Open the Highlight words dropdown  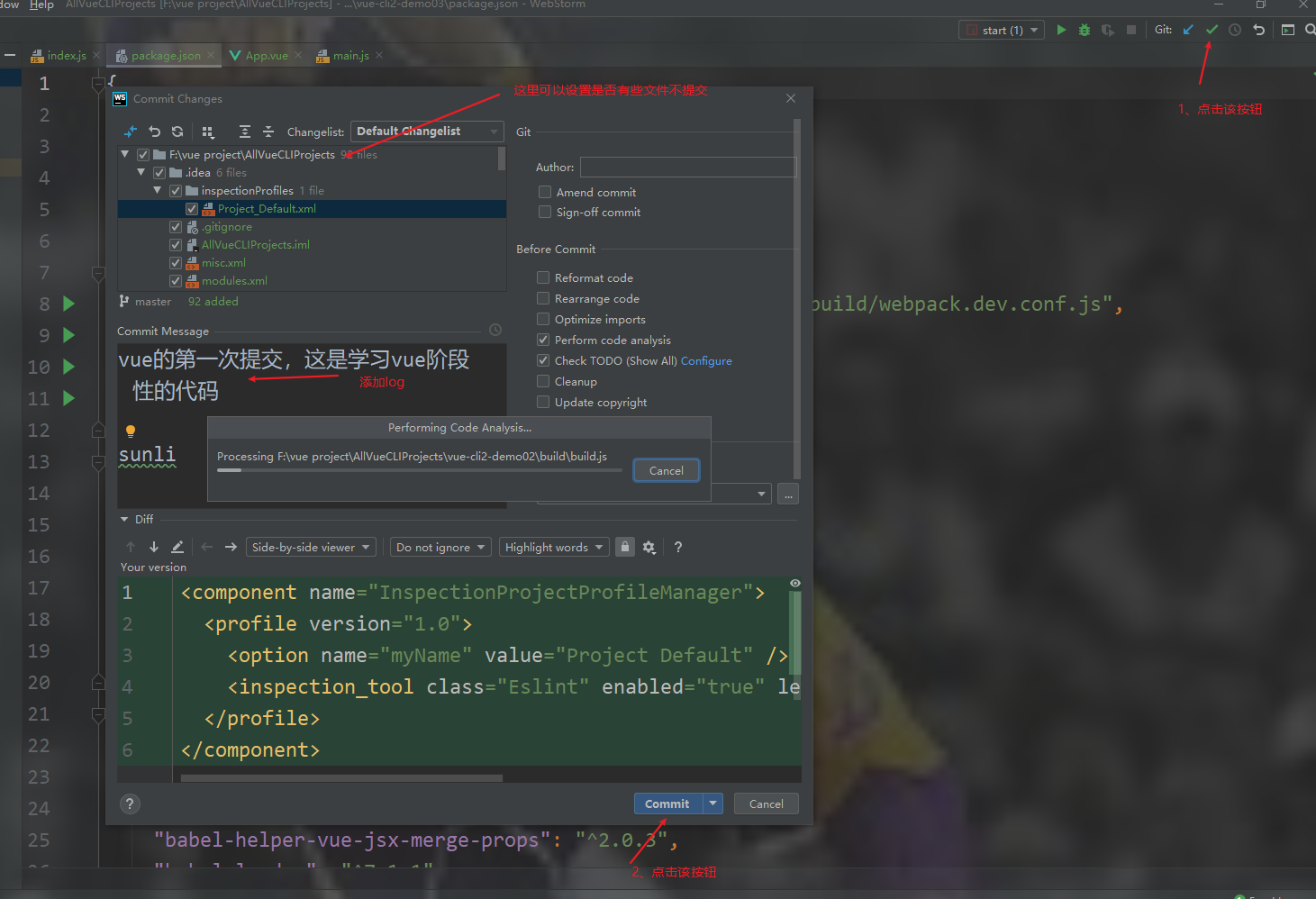tap(554, 547)
